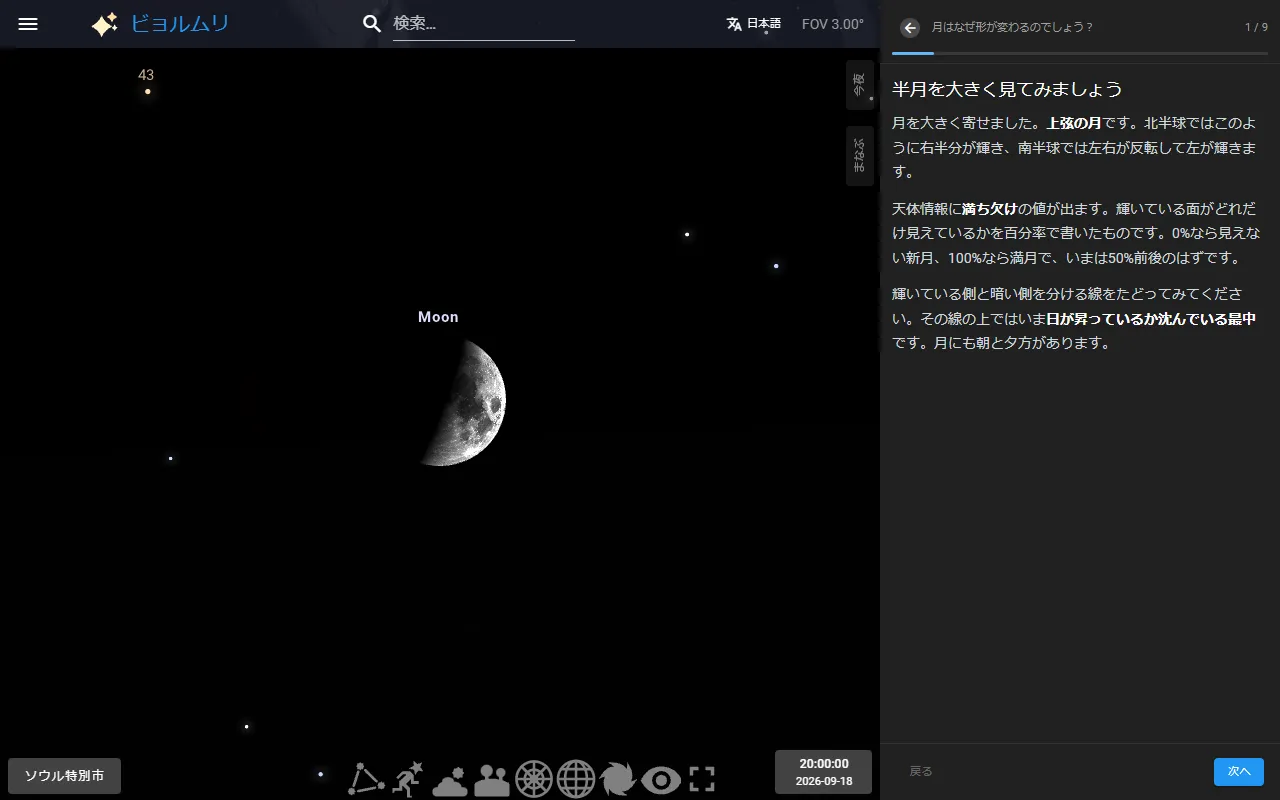Enter fullscreen with the corner-brackets icon
Viewport: 1280px width, 800px height.
tap(703, 779)
